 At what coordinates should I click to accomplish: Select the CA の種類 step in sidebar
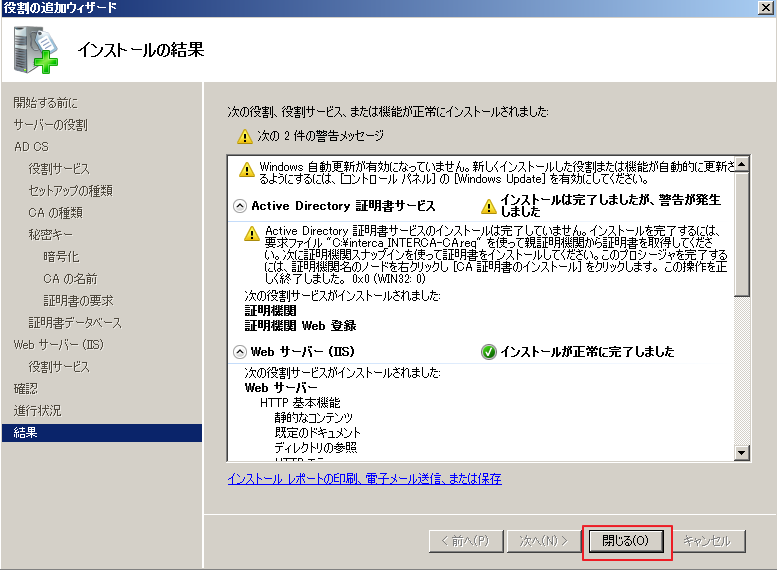pyautogui.click(x=56, y=213)
